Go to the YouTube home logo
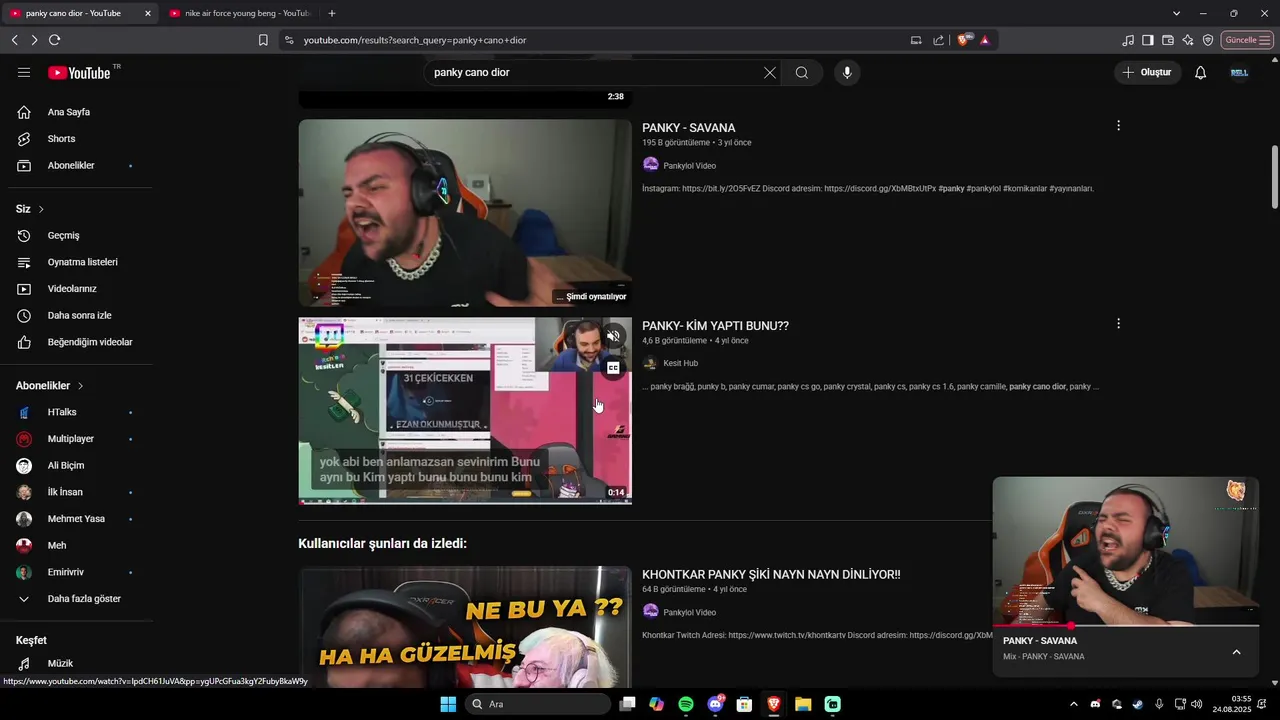This screenshot has height=720, width=1280. [x=80, y=73]
